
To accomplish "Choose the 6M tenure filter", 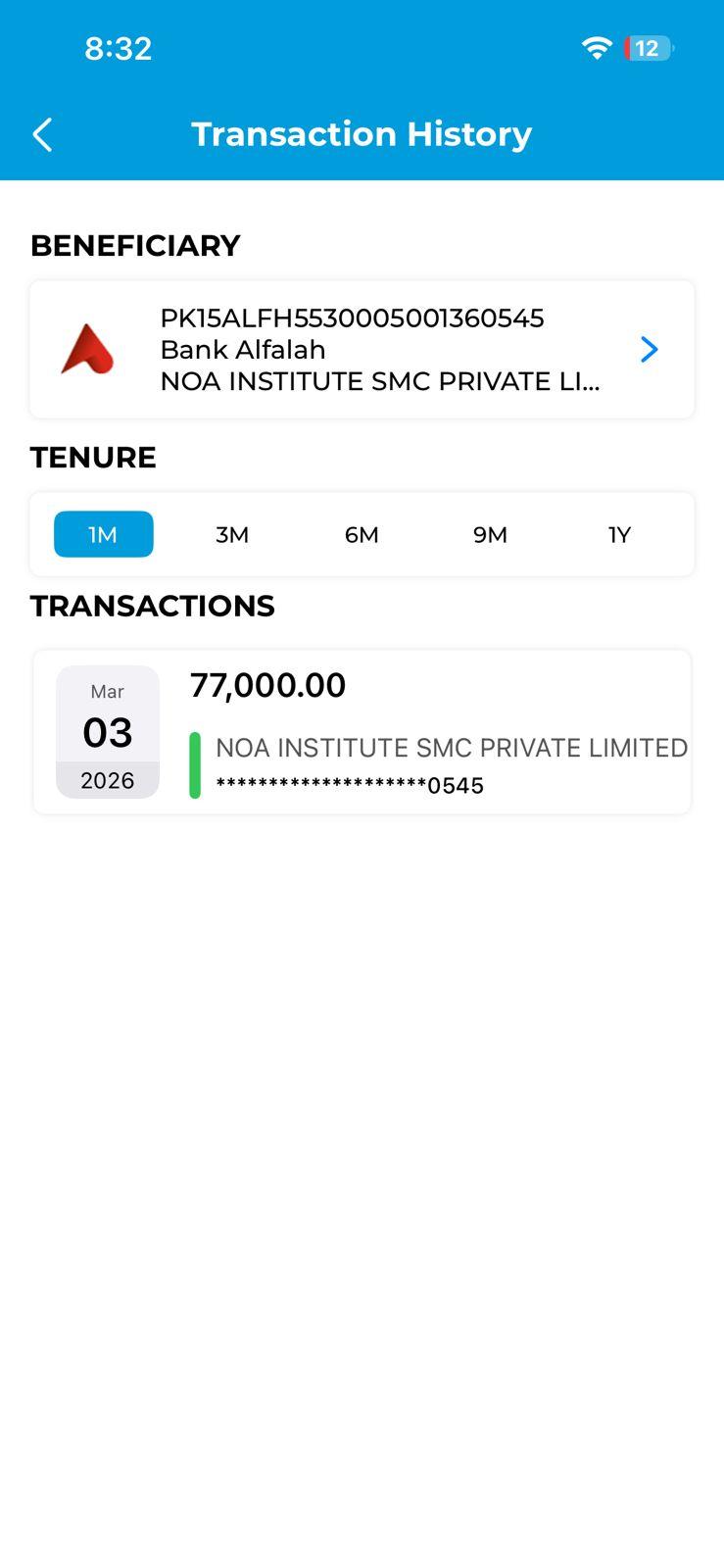I will (x=362, y=534).
